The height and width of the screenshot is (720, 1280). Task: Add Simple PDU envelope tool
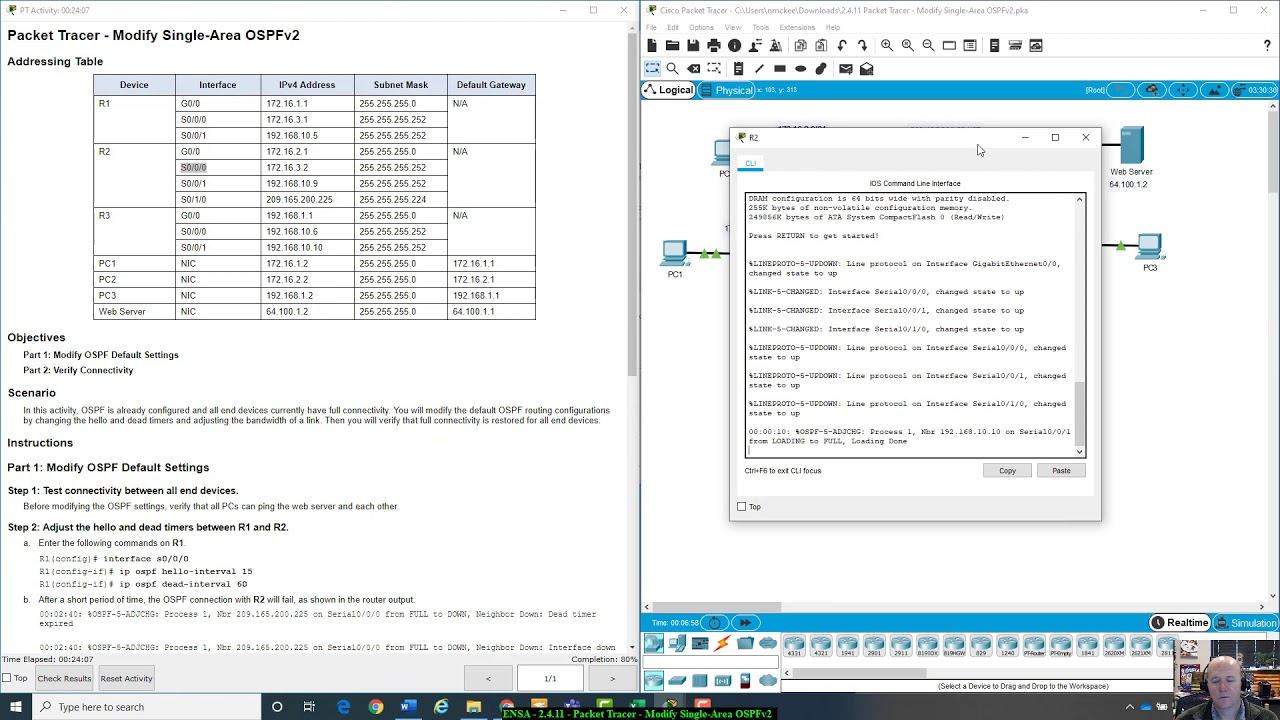tap(845, 69)
